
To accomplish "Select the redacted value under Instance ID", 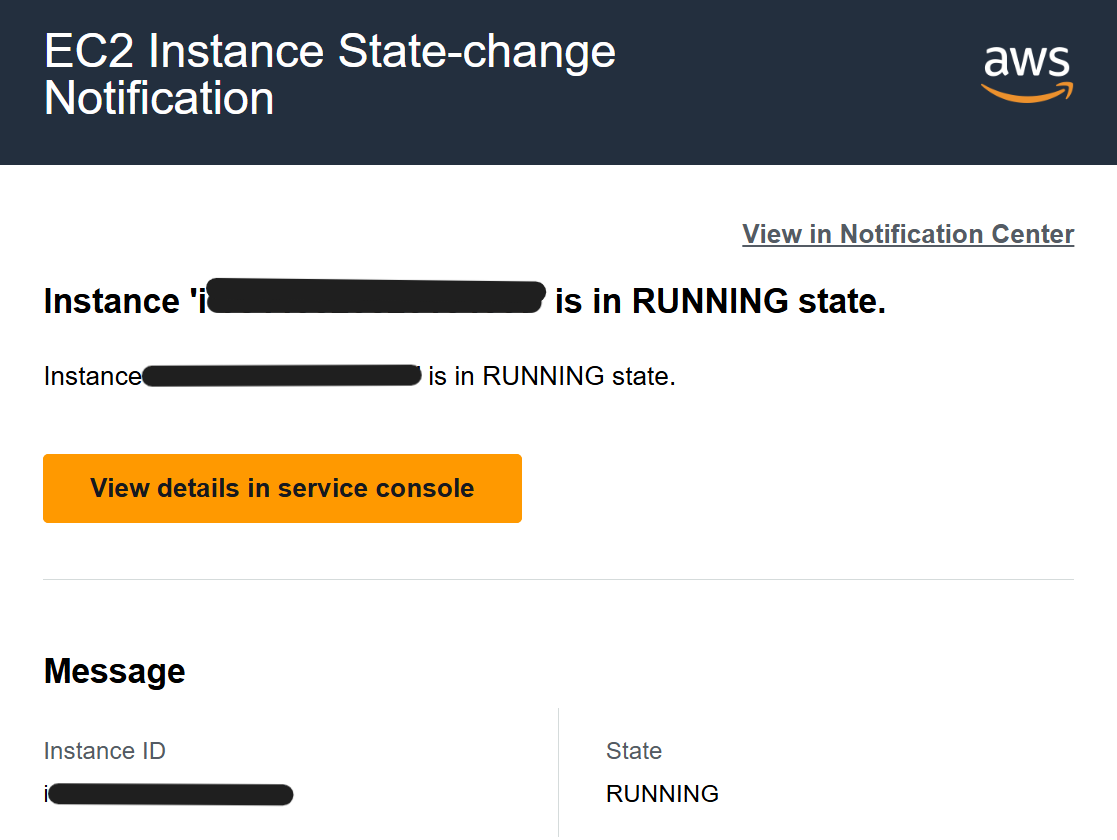I will point(170,794).
